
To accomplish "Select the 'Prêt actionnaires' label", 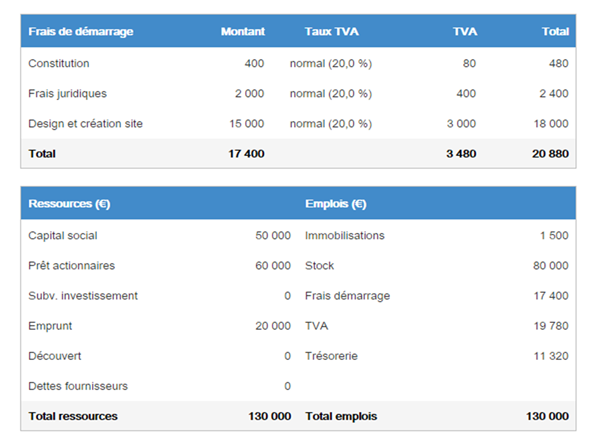I will (72, 266).
